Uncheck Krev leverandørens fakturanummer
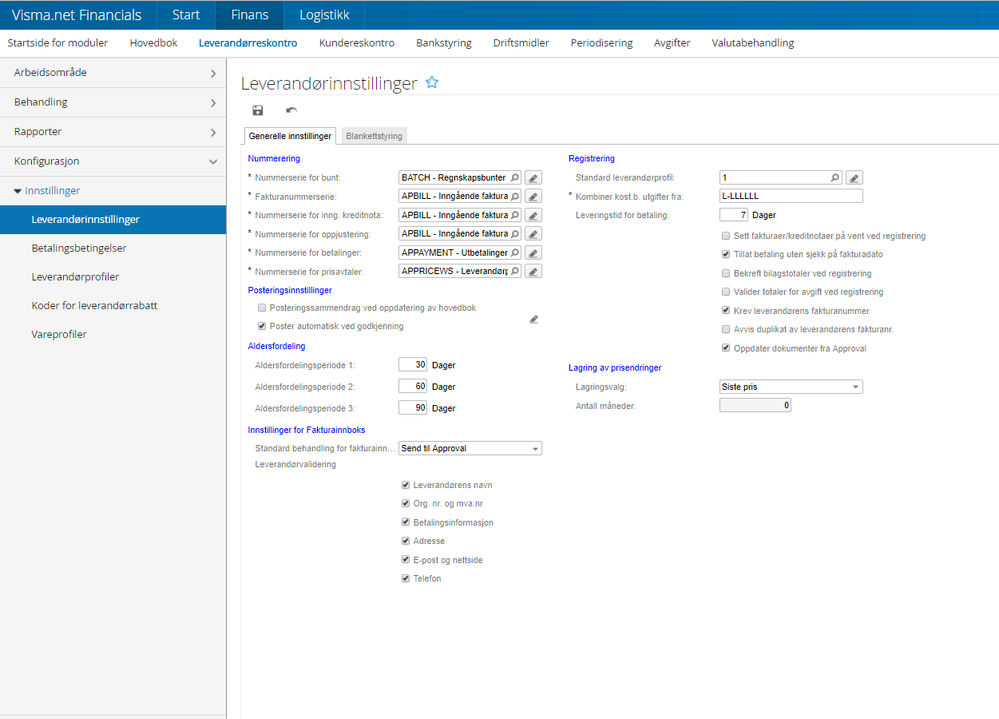 point(726,311)
